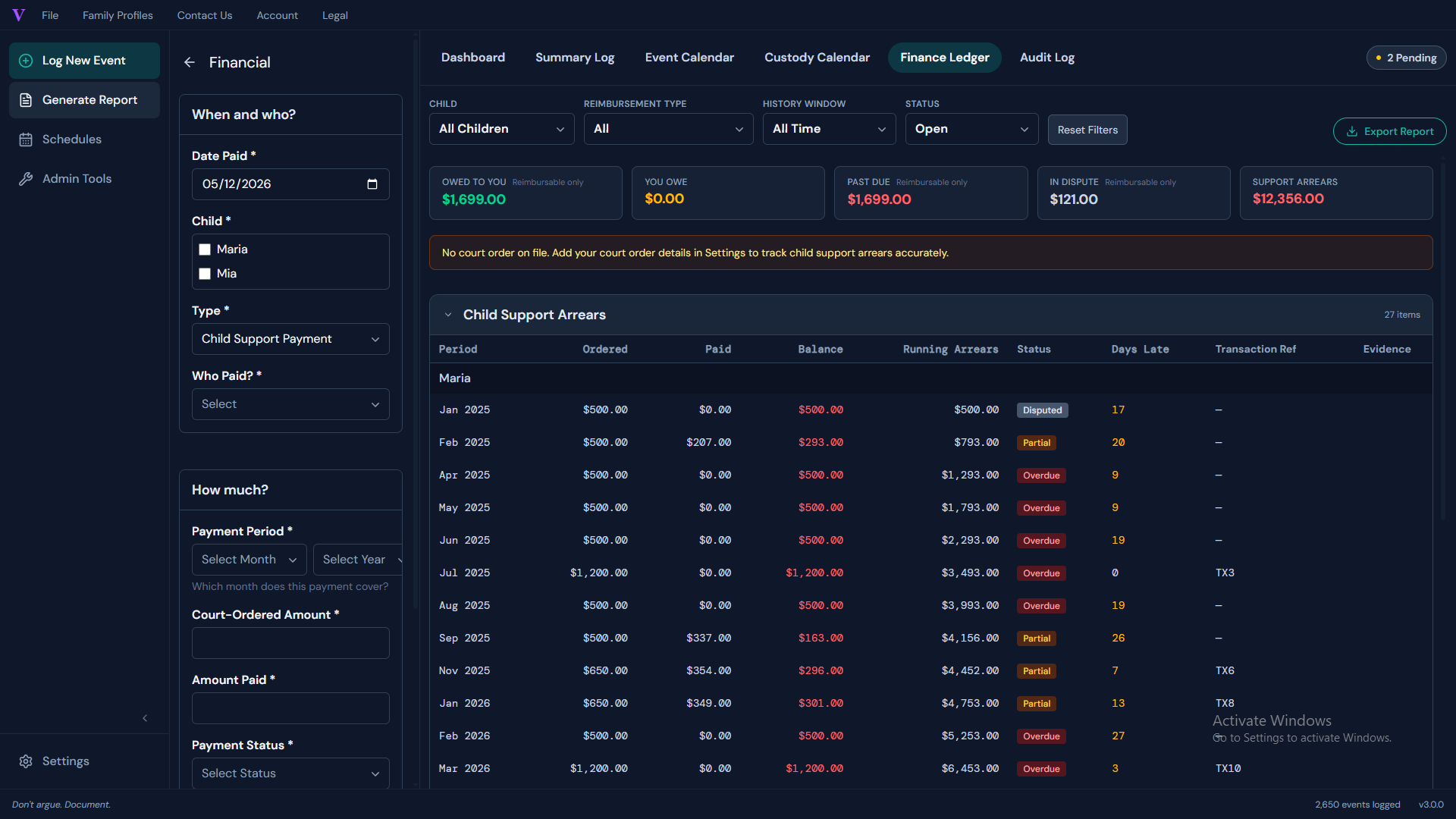The width and height of the screenshot is (1456, 819).
Task: Open the Reimbursement Type filter dropdown
Action: pyautogui.click(x=669, y=129)
